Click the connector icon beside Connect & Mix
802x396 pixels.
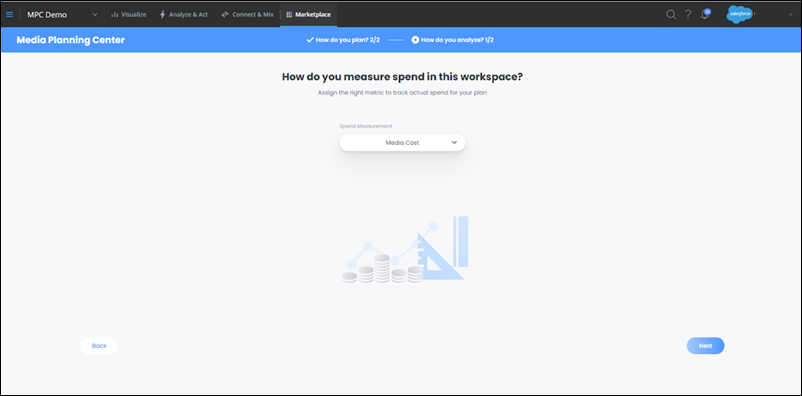pyautogui.click(x=225, y=14)
